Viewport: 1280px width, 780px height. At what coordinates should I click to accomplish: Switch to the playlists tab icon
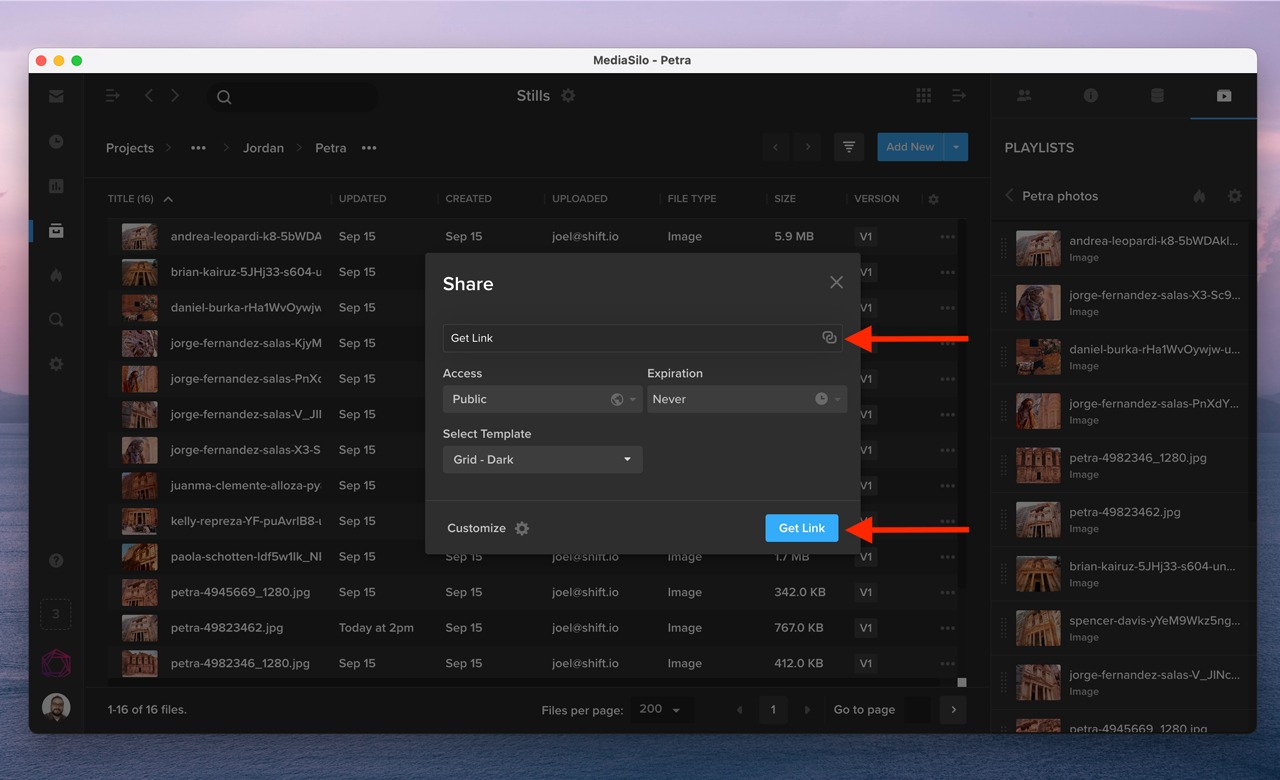(1223, 96)
